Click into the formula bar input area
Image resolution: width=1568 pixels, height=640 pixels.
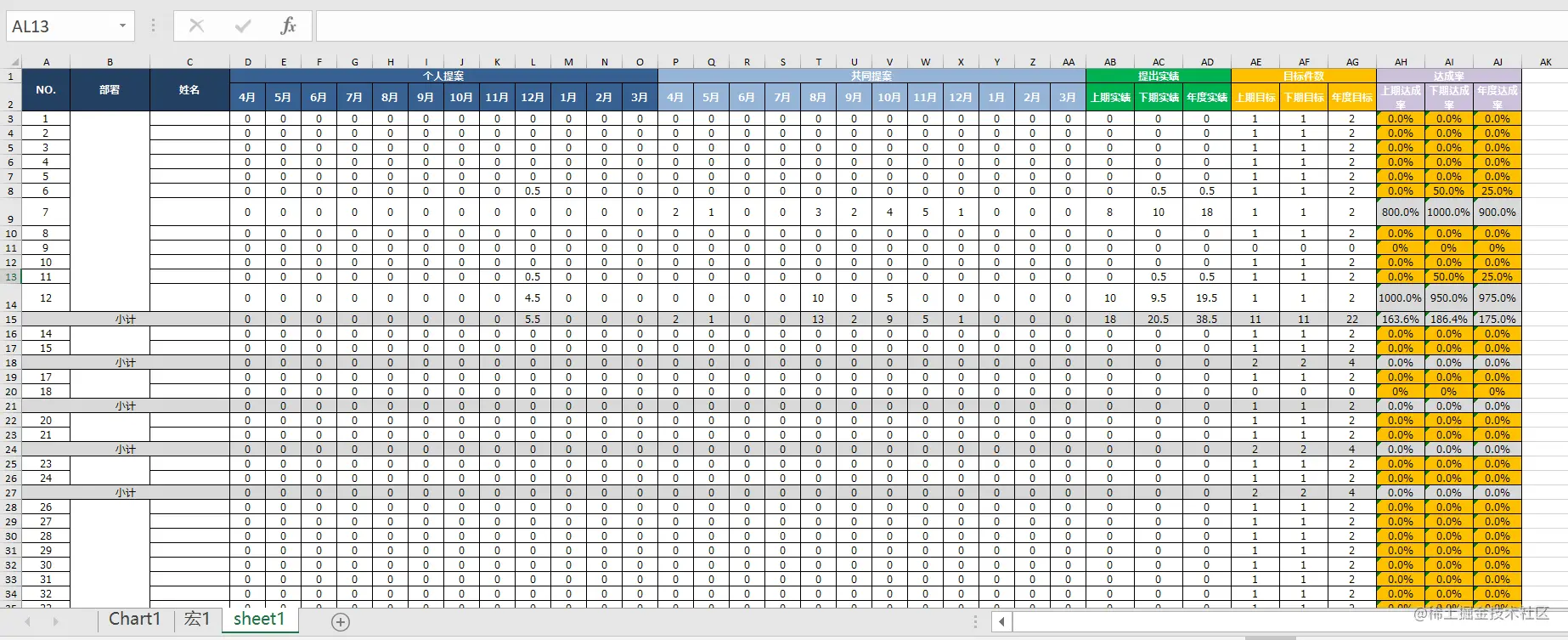coord(941,26)
